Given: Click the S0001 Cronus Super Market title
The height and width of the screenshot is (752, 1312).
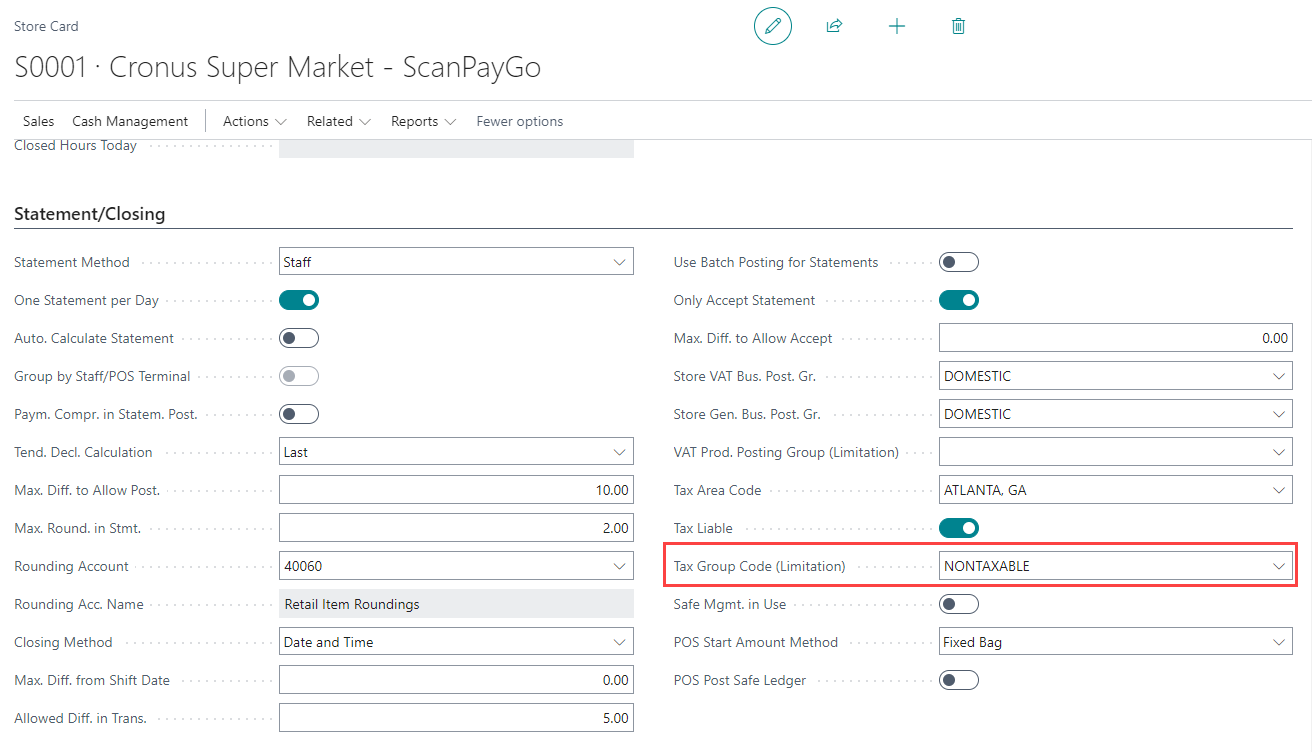Looking at the screenshot, I should (277, 67).
